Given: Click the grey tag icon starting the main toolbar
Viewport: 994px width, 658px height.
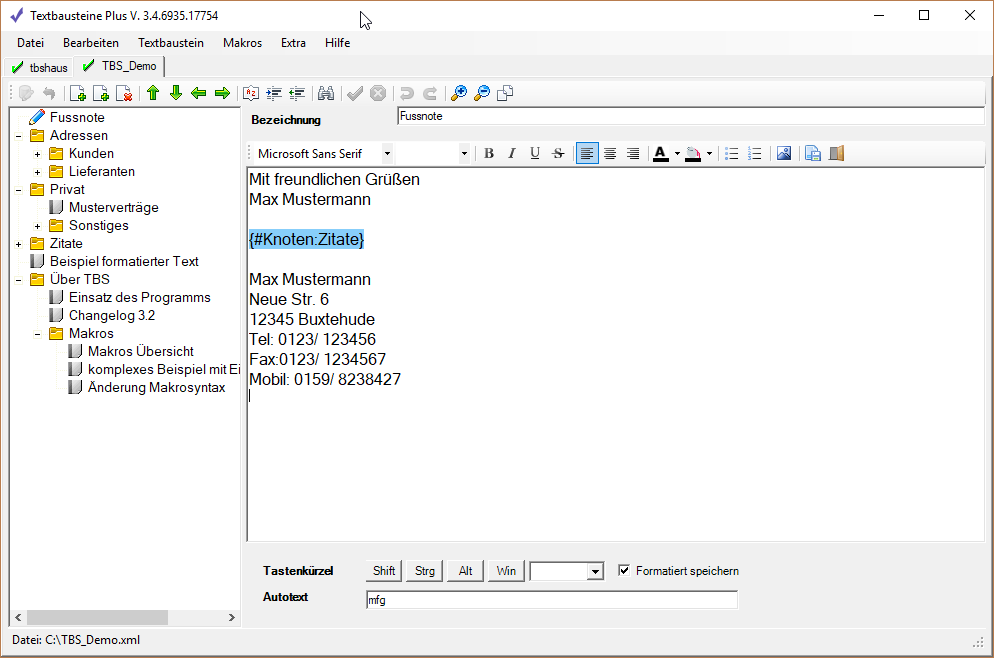Looking at the screenshot, I should click(26, 93).
